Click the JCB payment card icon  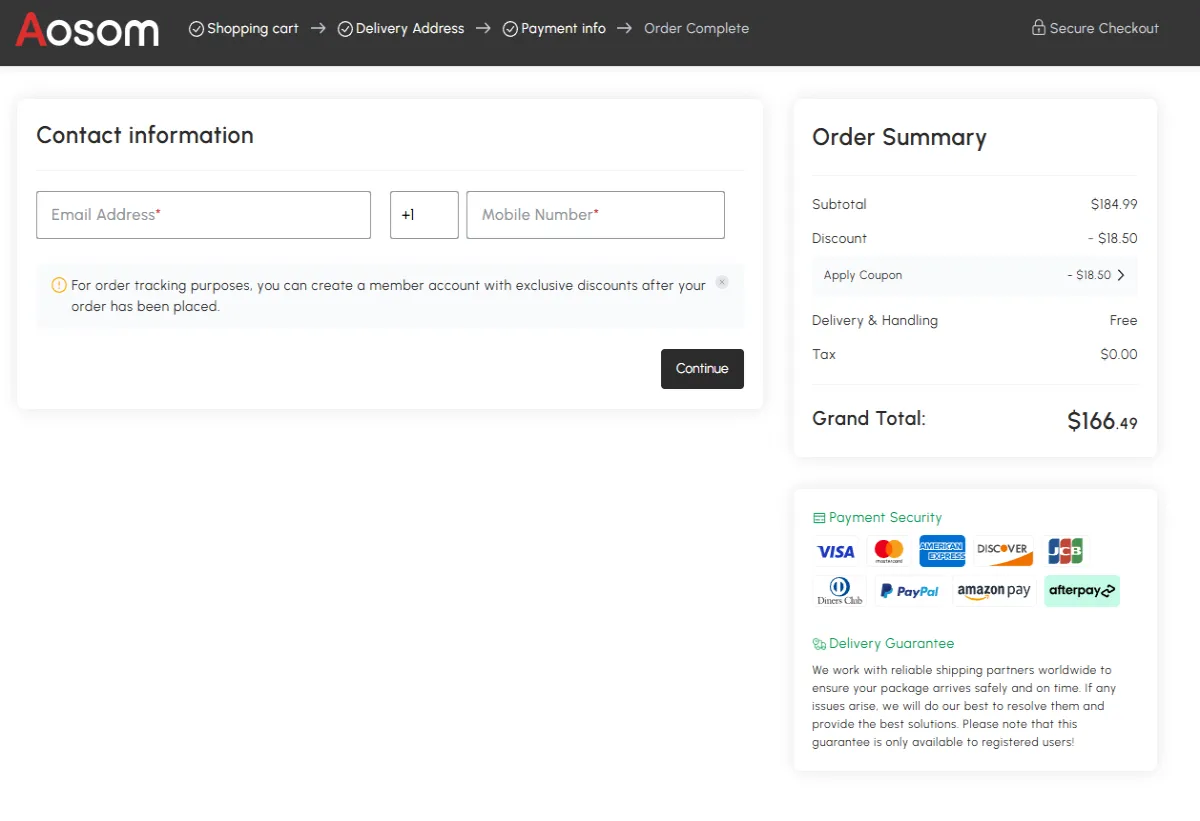click(1065, 550)
